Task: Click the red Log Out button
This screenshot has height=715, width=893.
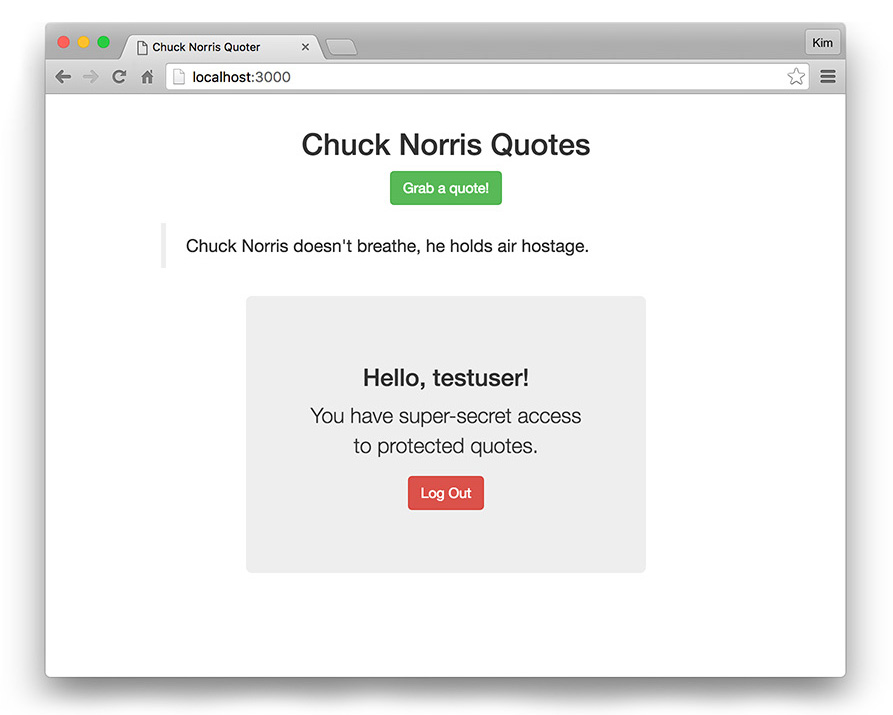Action: [x=446, y=493]
